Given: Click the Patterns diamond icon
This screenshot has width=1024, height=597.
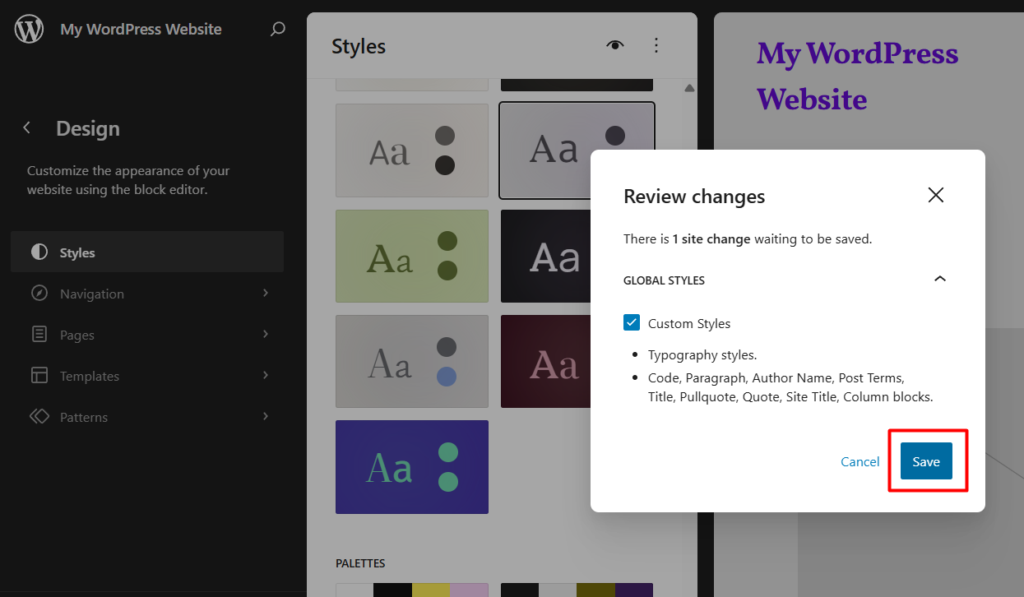Looking at the screenshot, I should (x=39, y=416).
